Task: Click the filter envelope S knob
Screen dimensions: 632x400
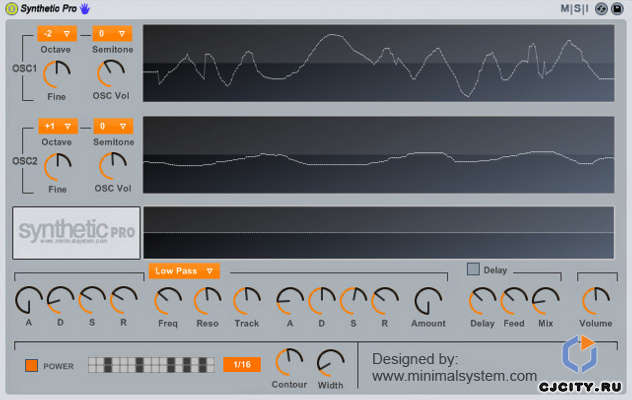Action: click(x=353, y=301)
